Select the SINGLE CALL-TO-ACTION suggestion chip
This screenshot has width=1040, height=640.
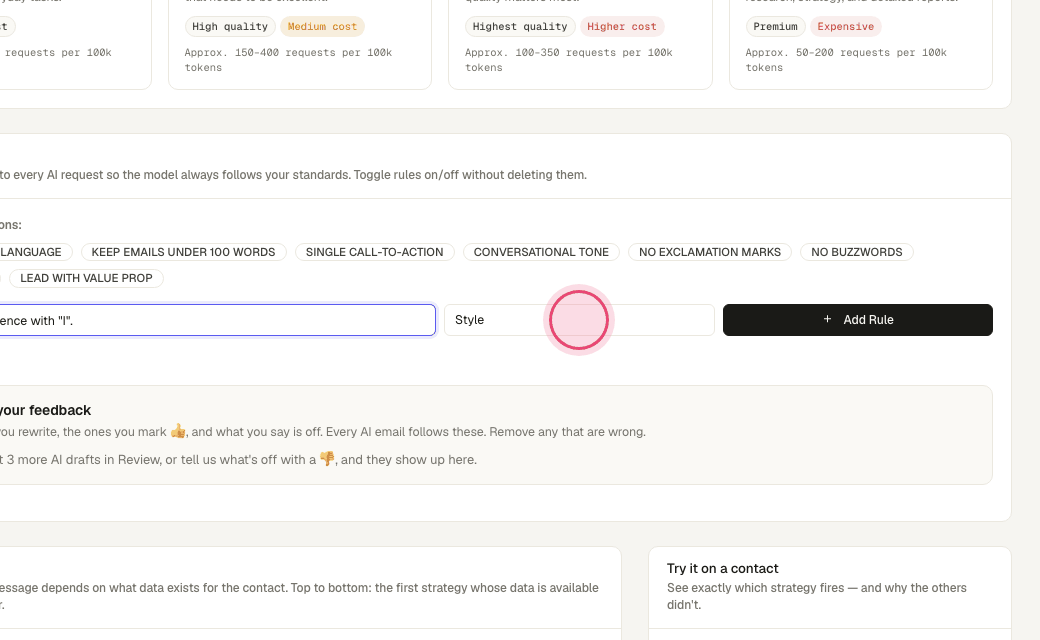375,252
